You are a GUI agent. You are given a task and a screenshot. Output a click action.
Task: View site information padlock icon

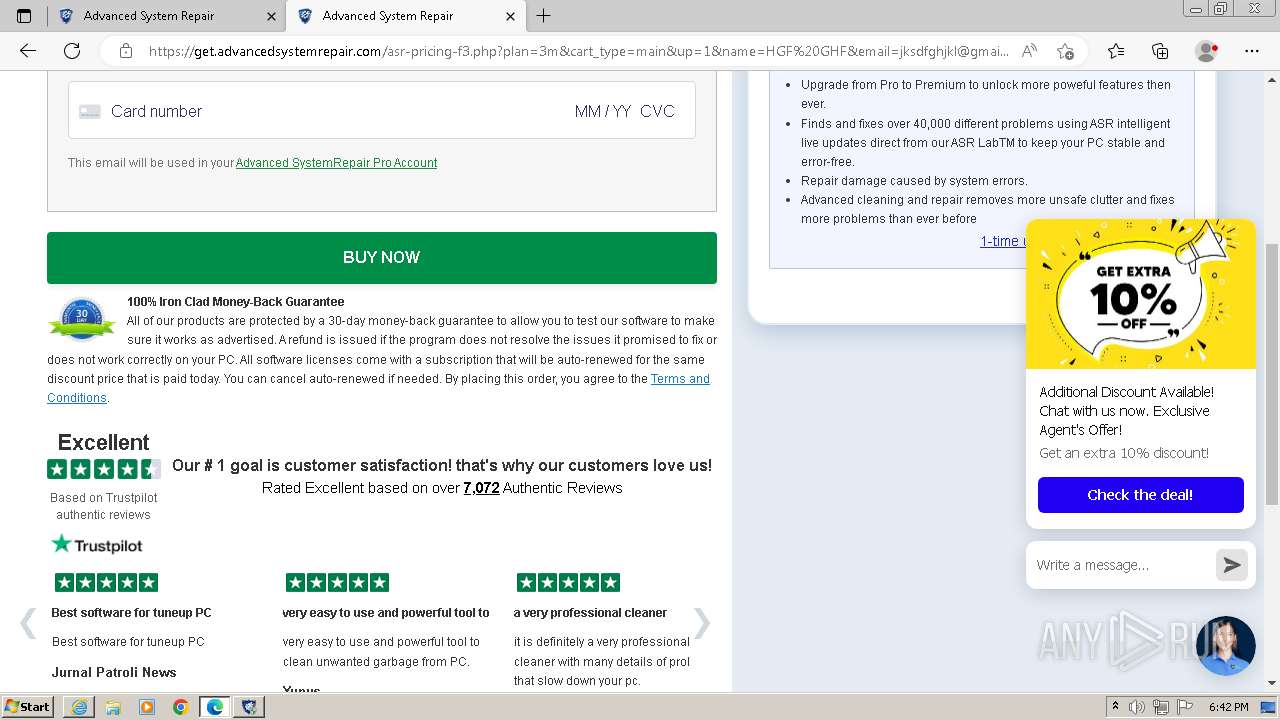click(x=125, y=51)
